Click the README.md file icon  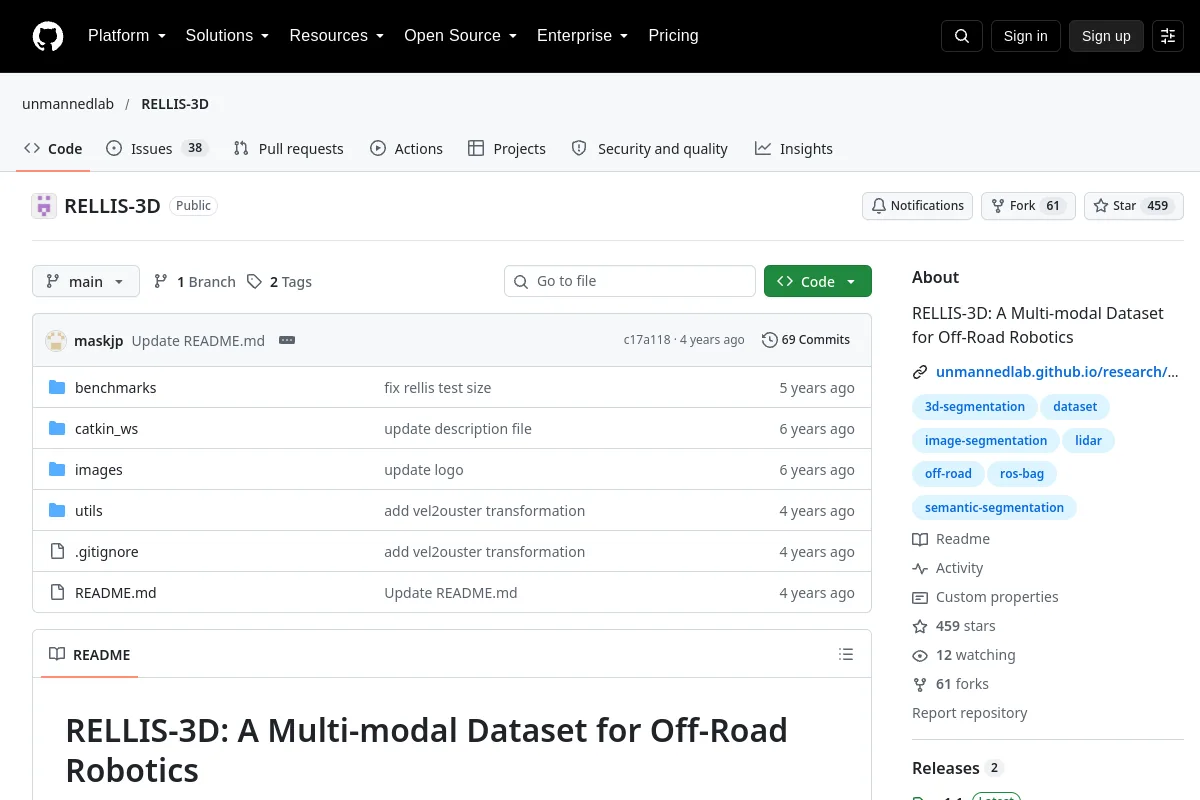pos(57,593)
